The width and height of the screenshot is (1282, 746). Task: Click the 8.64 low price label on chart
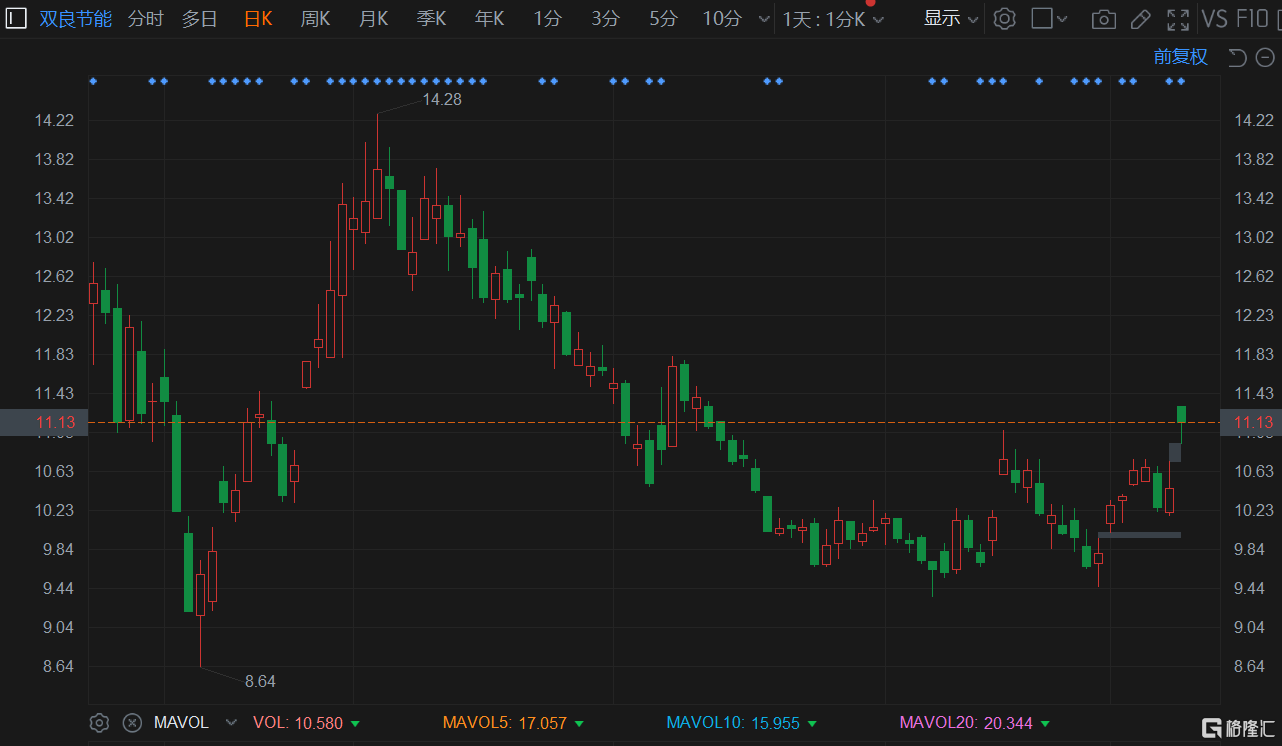(x=260, y=681)
